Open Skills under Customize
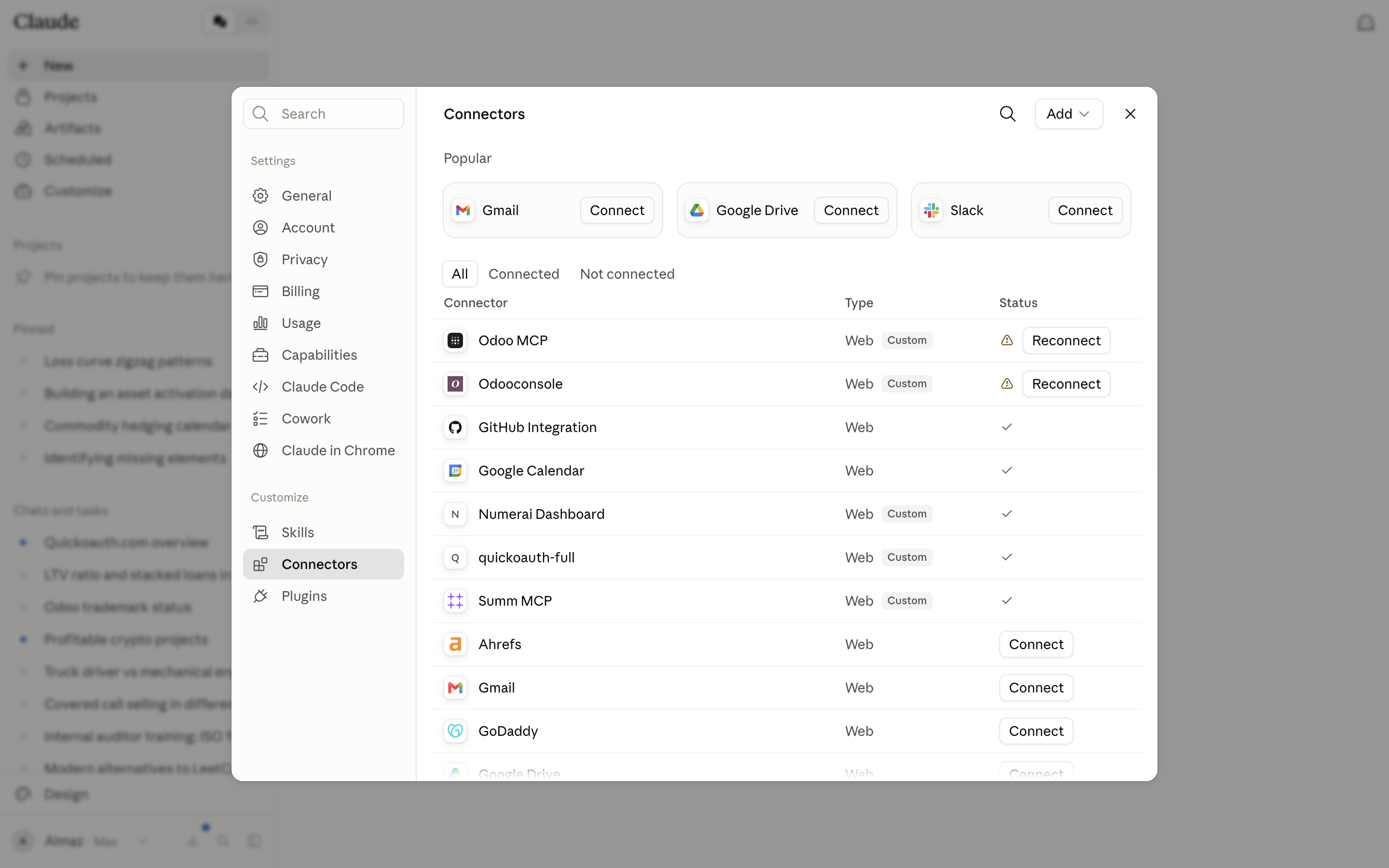 coord(323,532)
